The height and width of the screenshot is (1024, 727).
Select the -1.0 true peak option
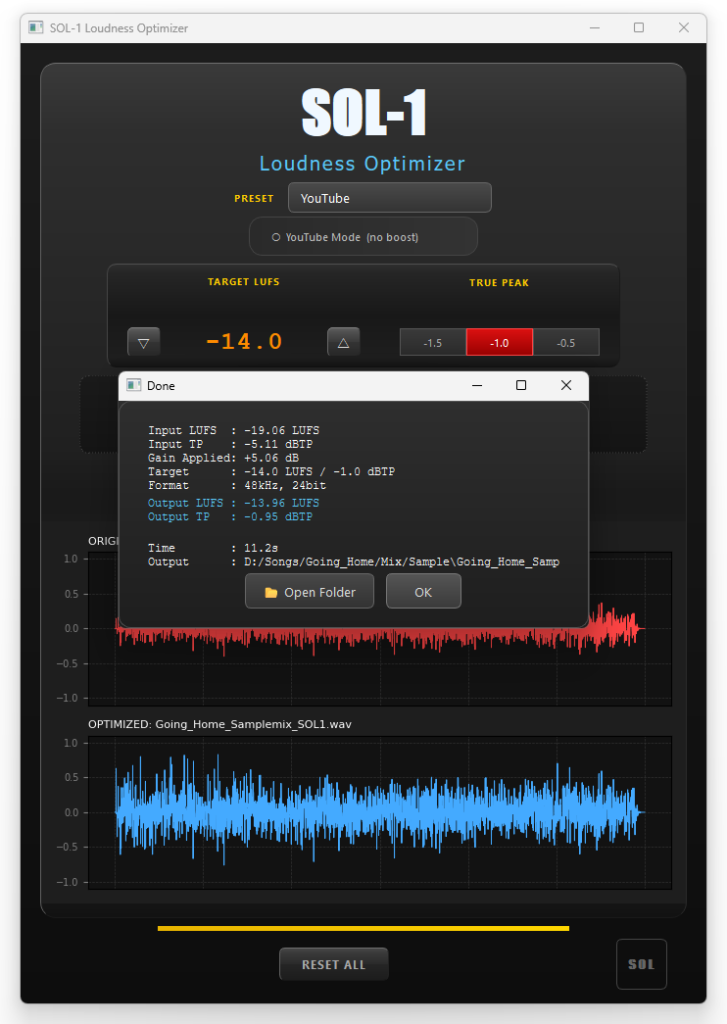click(x=499, y=342)
